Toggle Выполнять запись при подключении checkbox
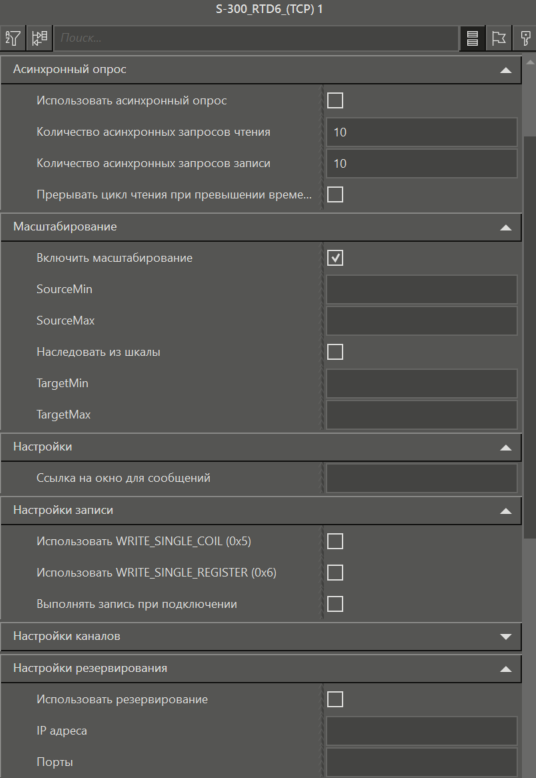 [335, 604]
